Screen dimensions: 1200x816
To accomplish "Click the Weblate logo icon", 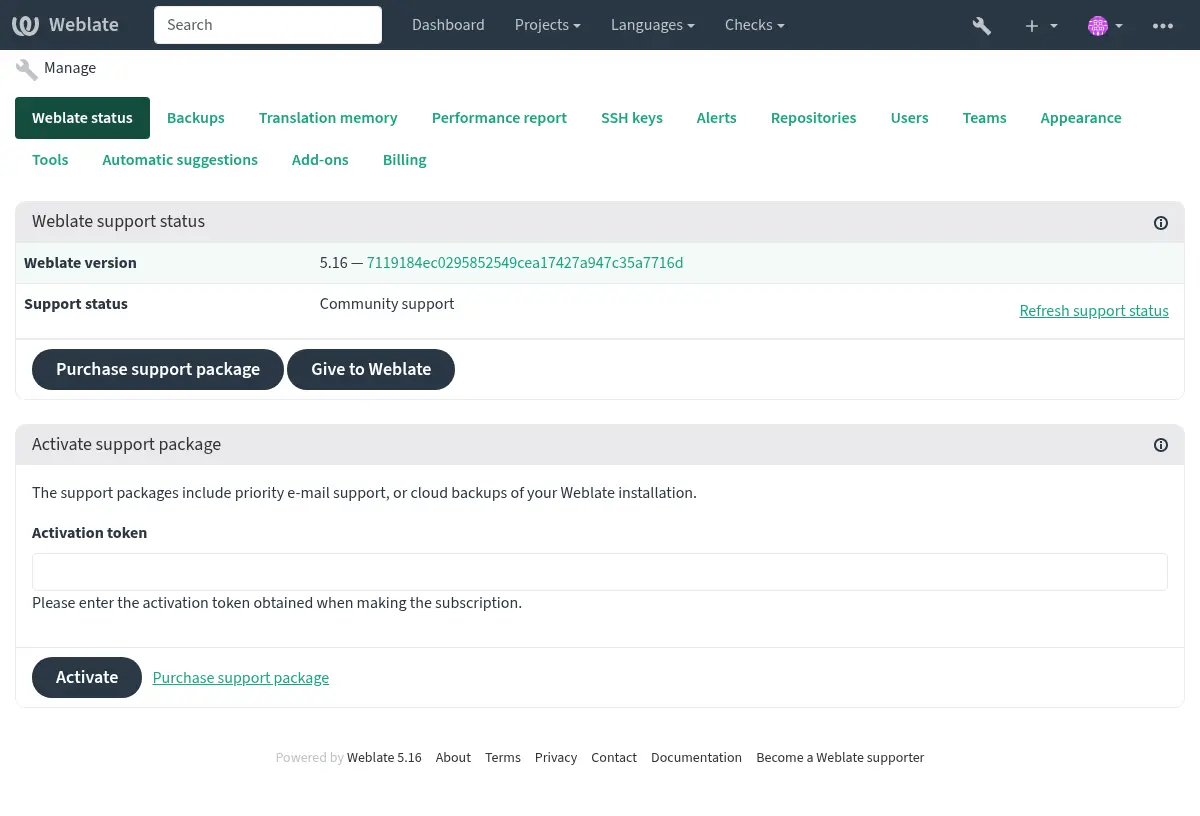I will coord(26,25).
